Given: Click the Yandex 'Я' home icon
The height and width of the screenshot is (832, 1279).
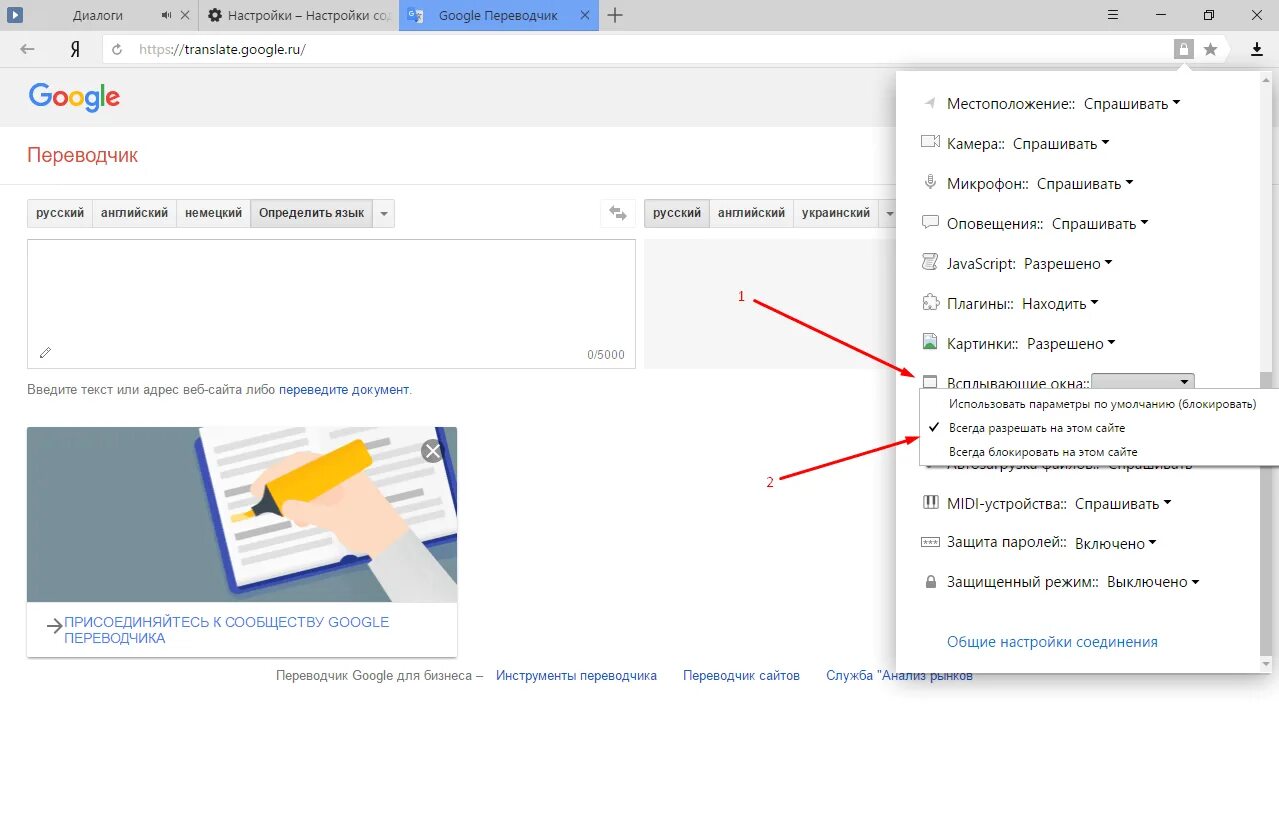Looking at the screenshot, I should click(x=74, y=49).
